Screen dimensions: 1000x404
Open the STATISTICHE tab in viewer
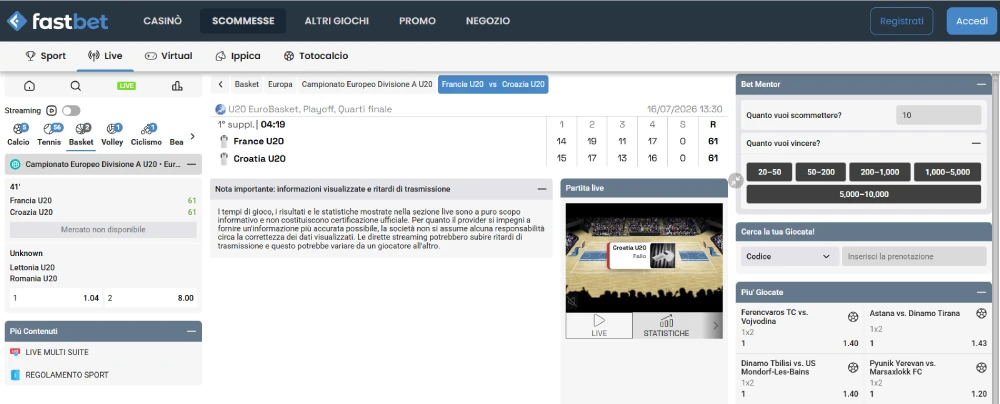[666, 325]
